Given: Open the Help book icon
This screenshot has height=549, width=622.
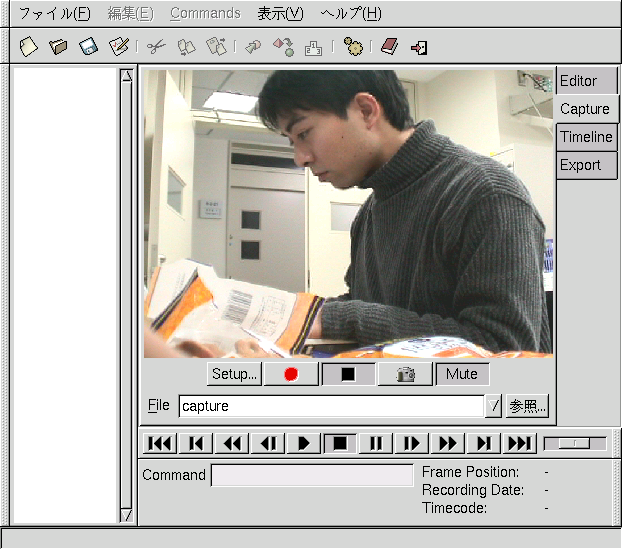Looking at the screenshot, I should (389, 47).
